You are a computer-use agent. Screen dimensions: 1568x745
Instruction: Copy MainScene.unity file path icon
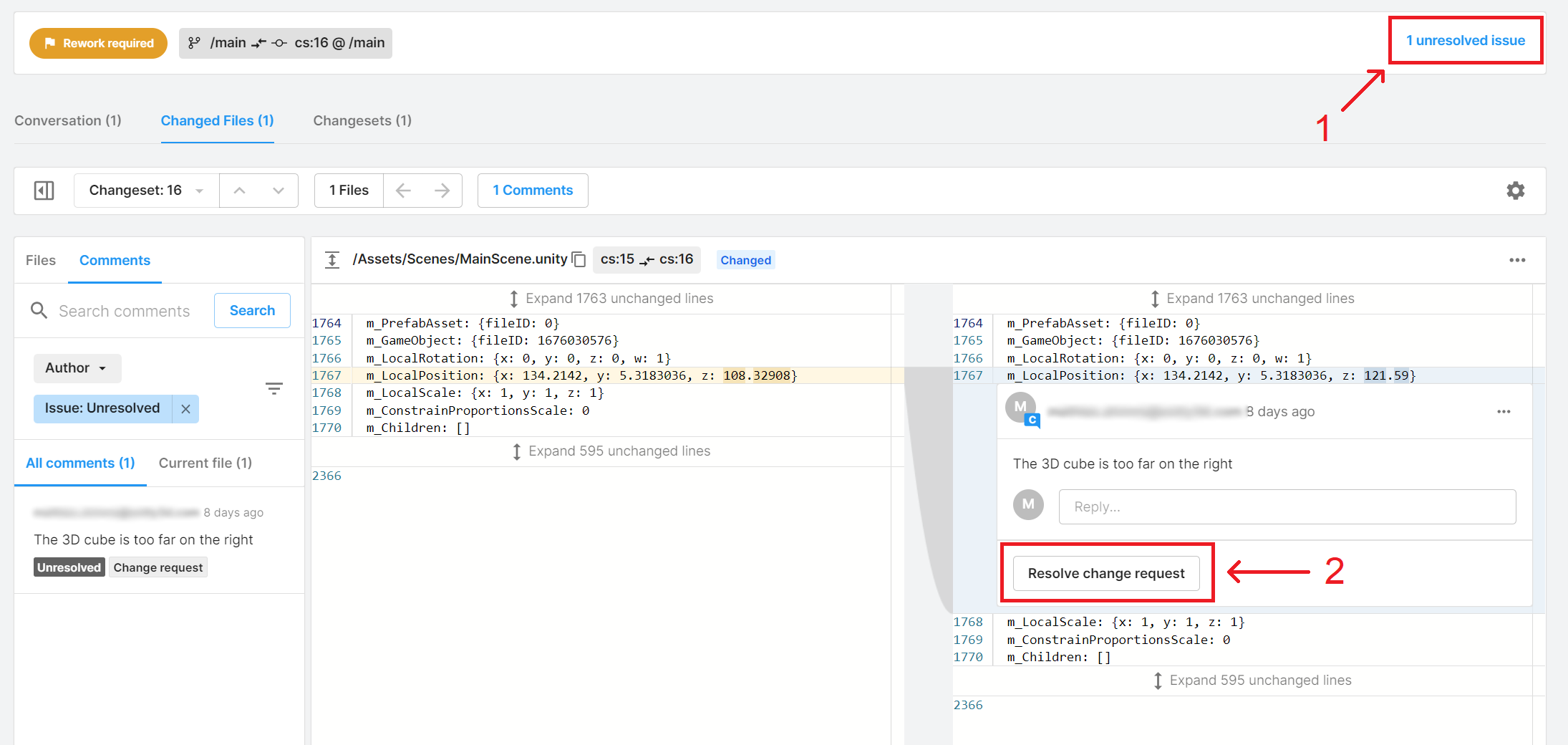(579, 260)
